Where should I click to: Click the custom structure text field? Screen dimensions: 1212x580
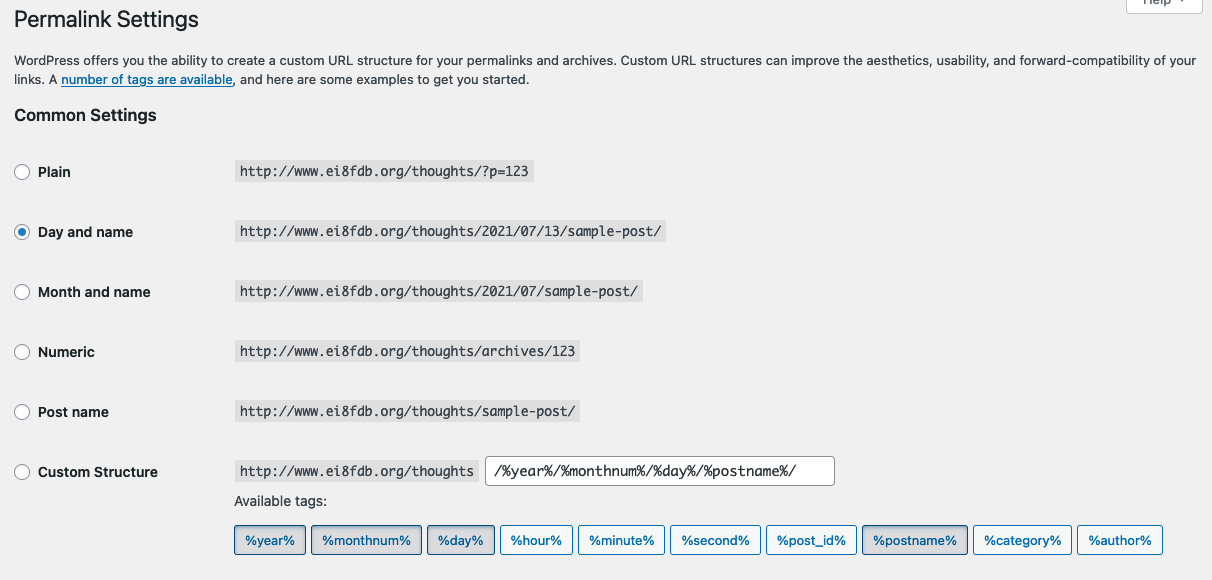click(659, 471)
